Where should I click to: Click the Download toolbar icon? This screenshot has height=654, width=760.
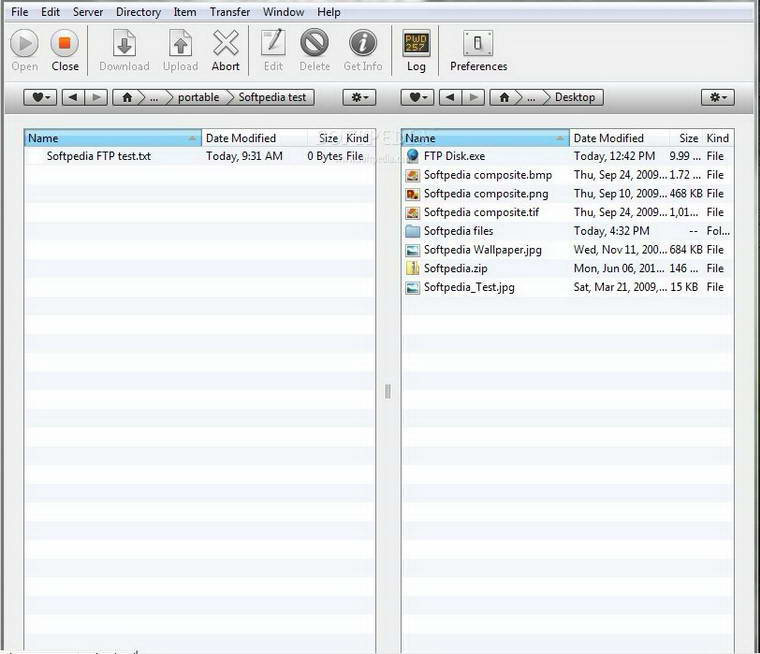(124, 44)
